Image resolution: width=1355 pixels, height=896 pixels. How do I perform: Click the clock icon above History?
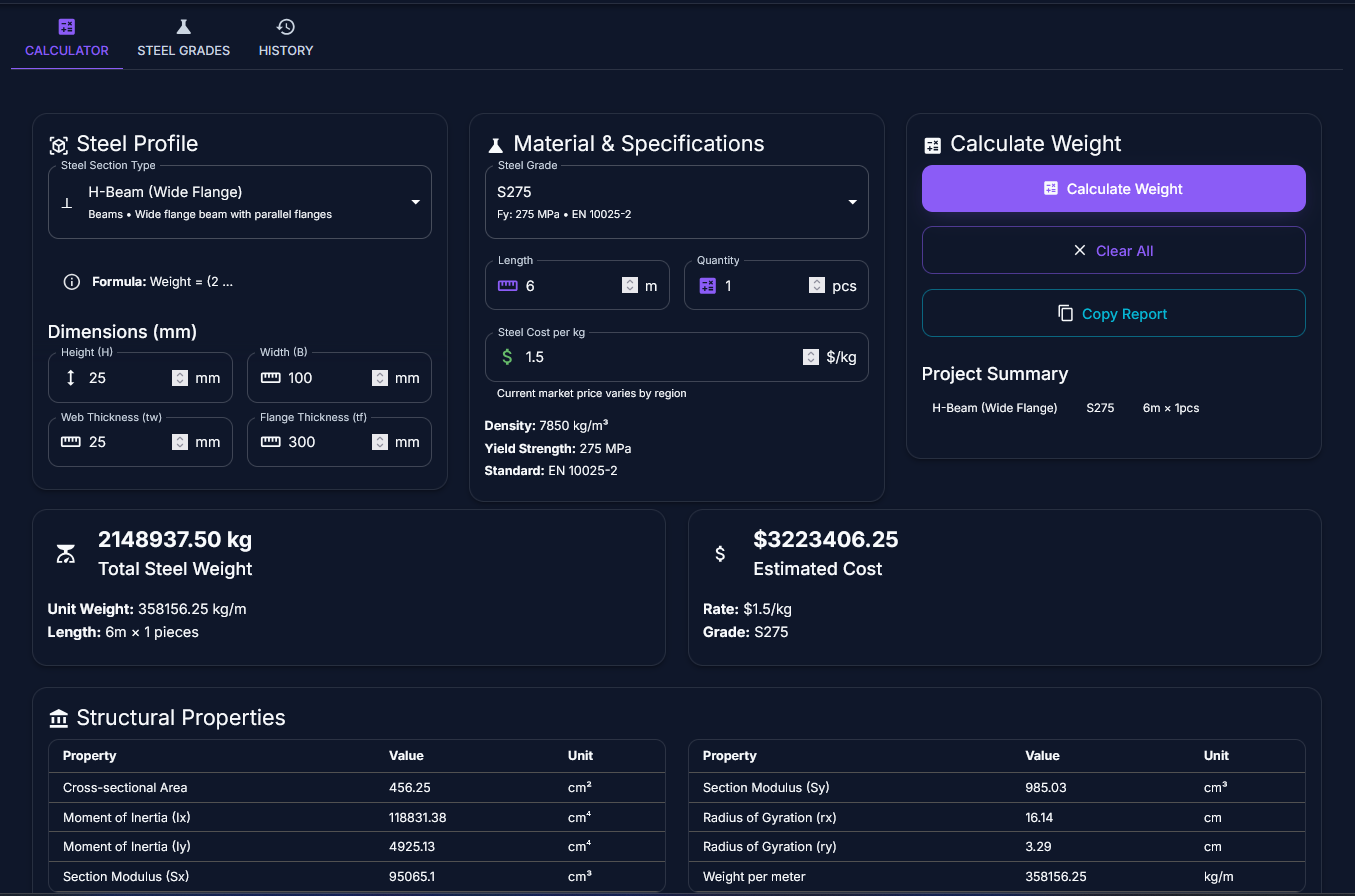tap(286, 27)
